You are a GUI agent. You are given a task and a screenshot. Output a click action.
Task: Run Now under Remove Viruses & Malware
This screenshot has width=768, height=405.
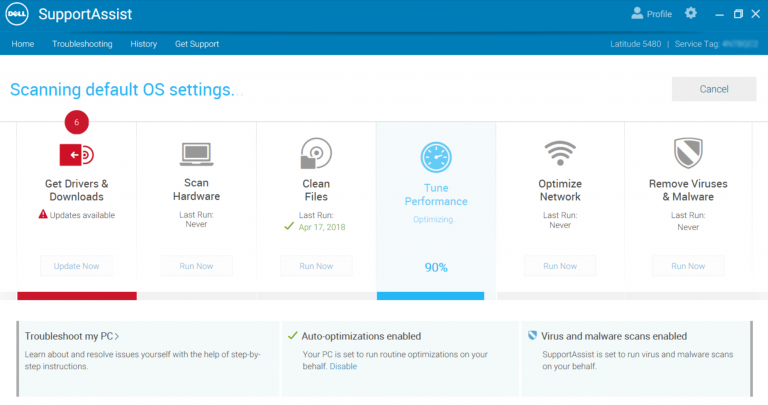pyautogui.click(x=688, y=266)
